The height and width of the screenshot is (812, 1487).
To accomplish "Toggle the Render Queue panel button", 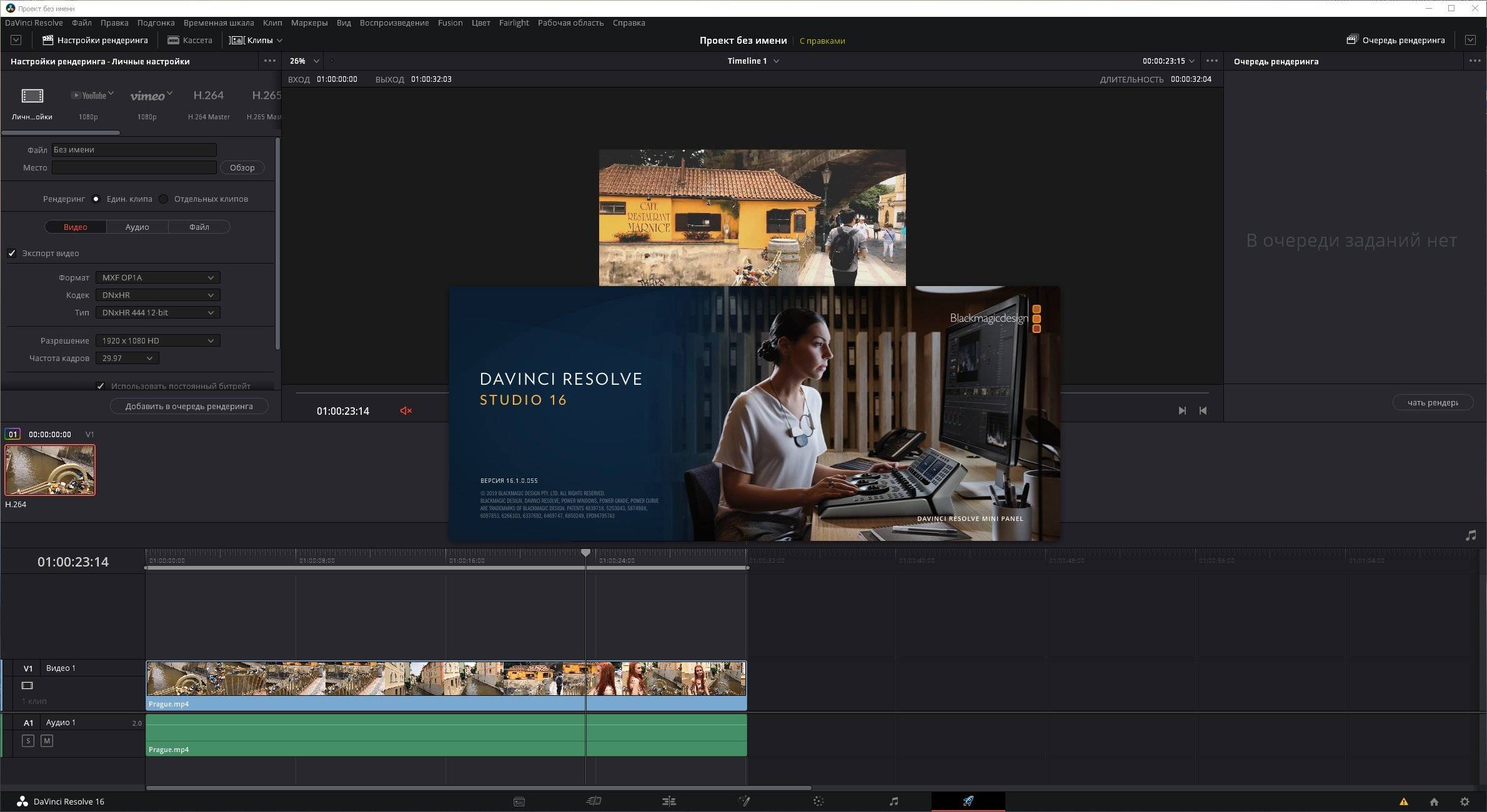I will [x=1395, y=40].
